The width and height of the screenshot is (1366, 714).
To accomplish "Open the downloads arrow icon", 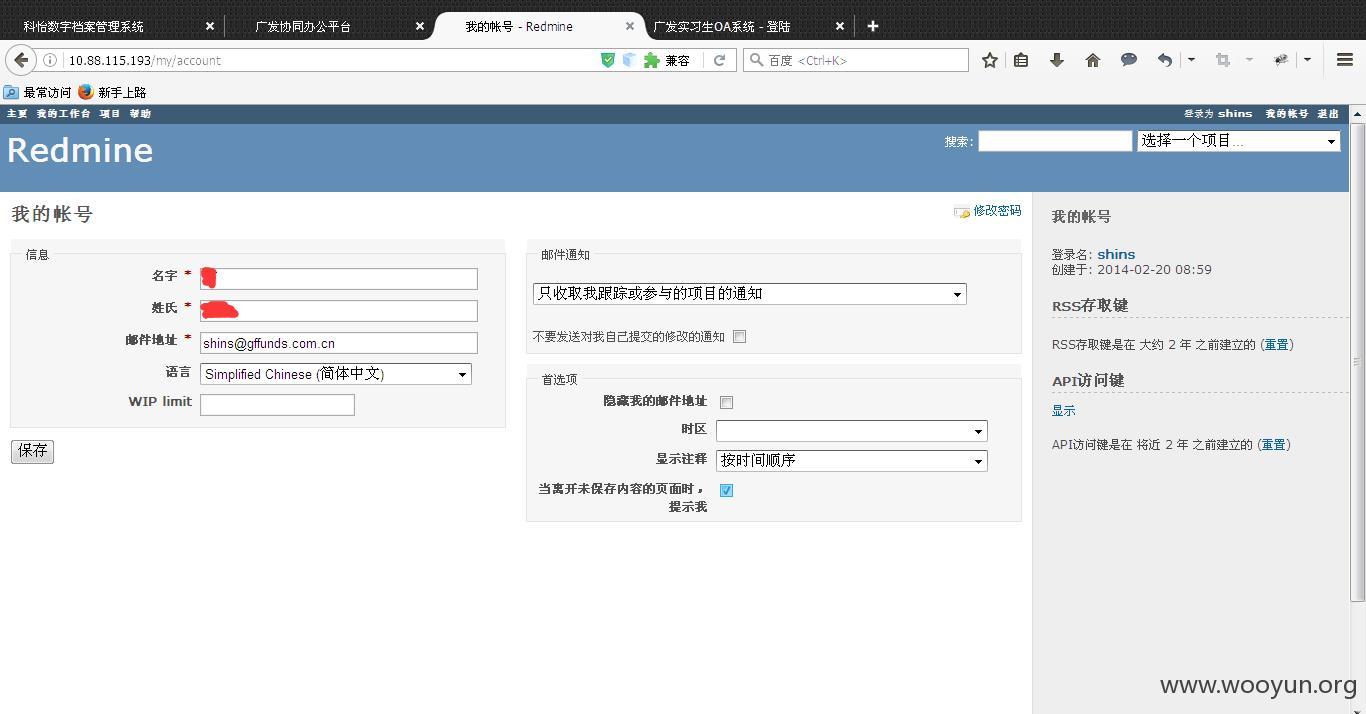I will coord(1057,60).
